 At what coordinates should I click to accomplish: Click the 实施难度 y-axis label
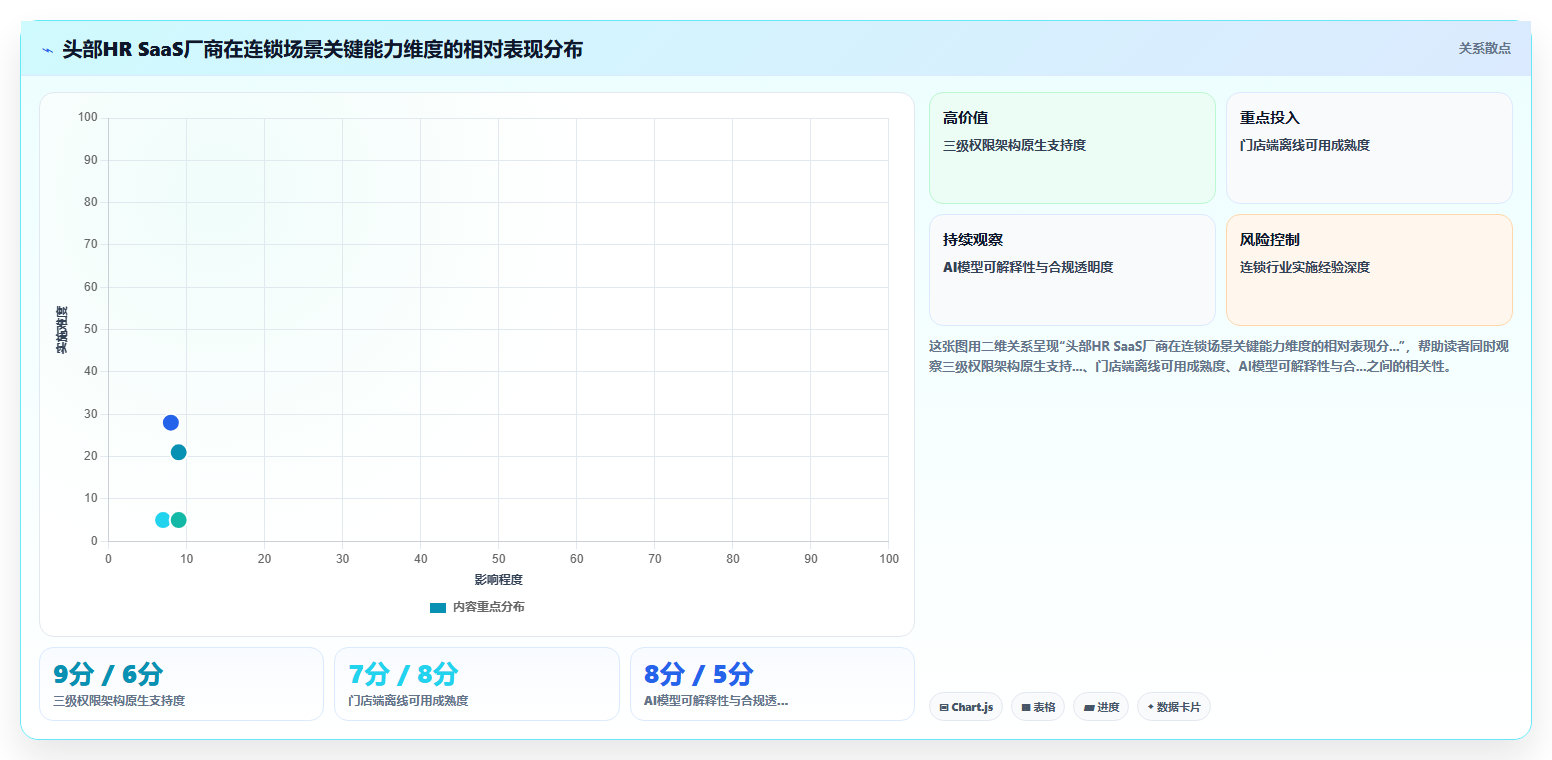click(62, 330)
